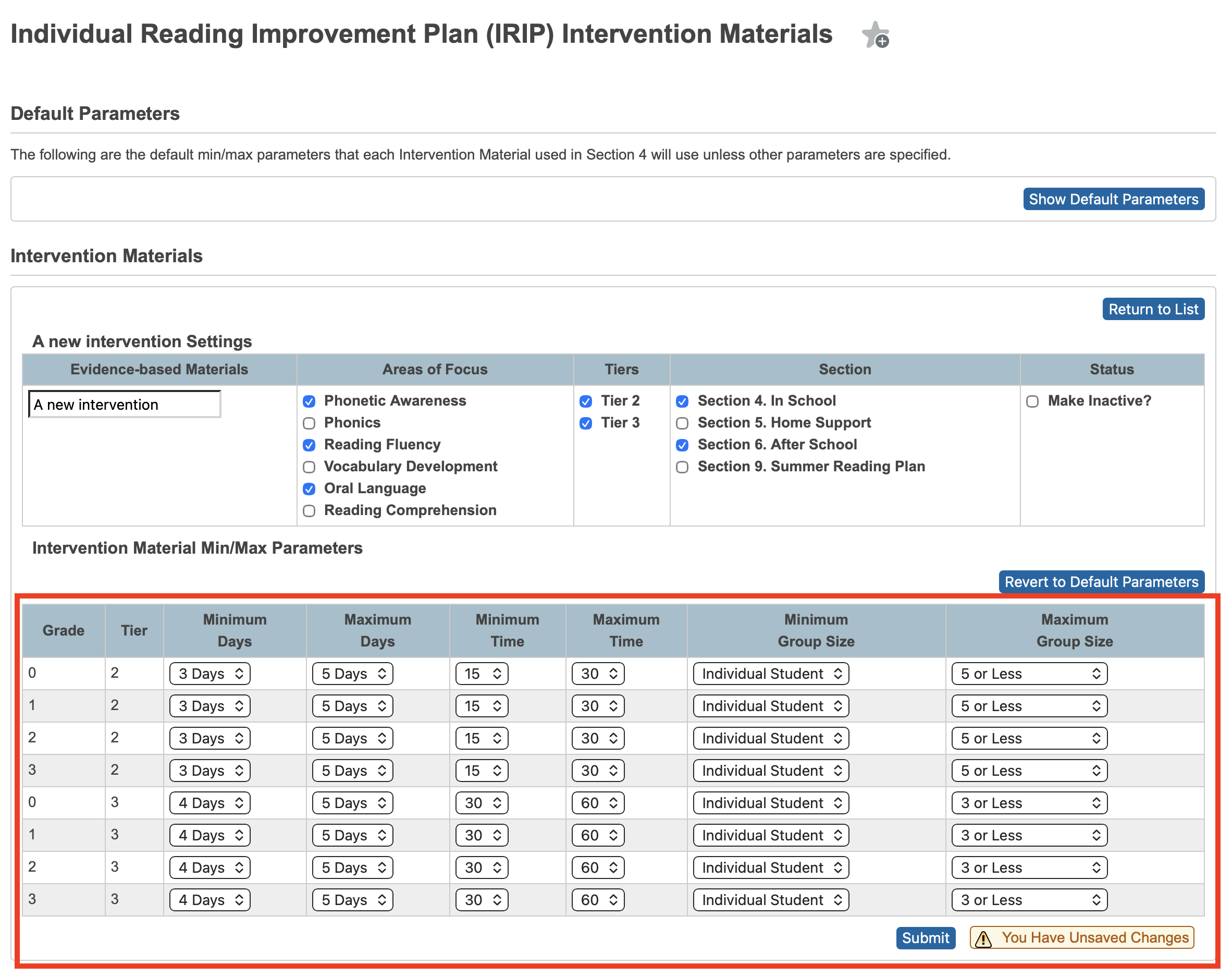Image resolution: width=1232 pixels, height=977 pixels.
Task: Disable the Tier 3 checkbox
Action: point(586,423)
